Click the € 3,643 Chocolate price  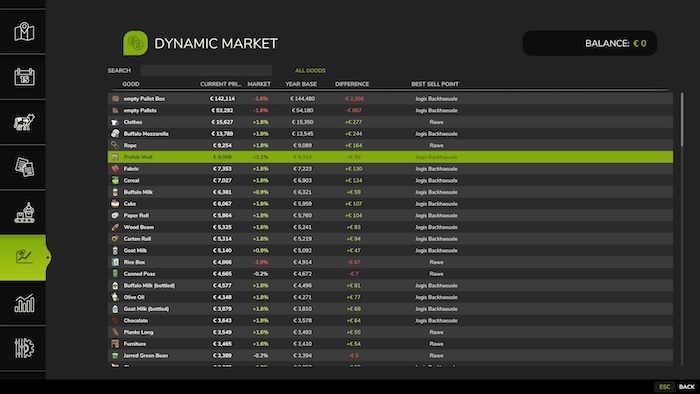tap(222, 320)
